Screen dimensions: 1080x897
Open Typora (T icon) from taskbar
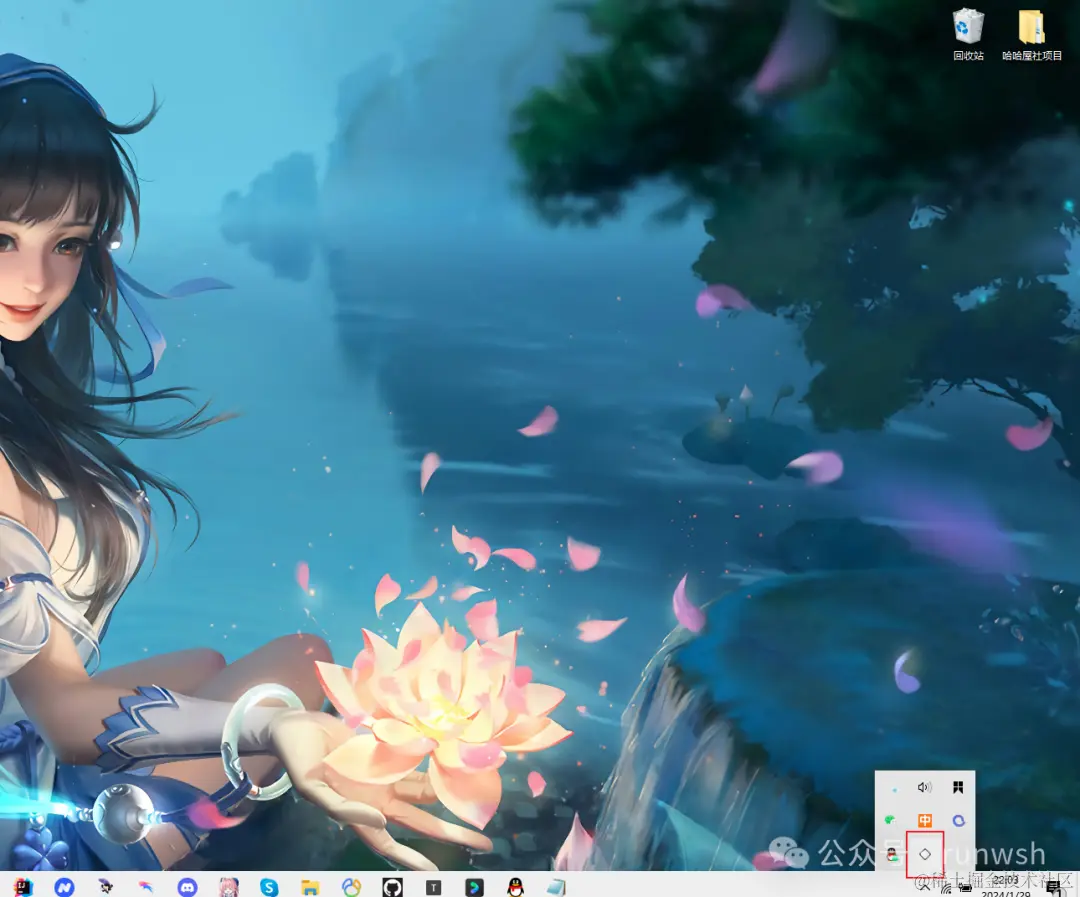433,887
